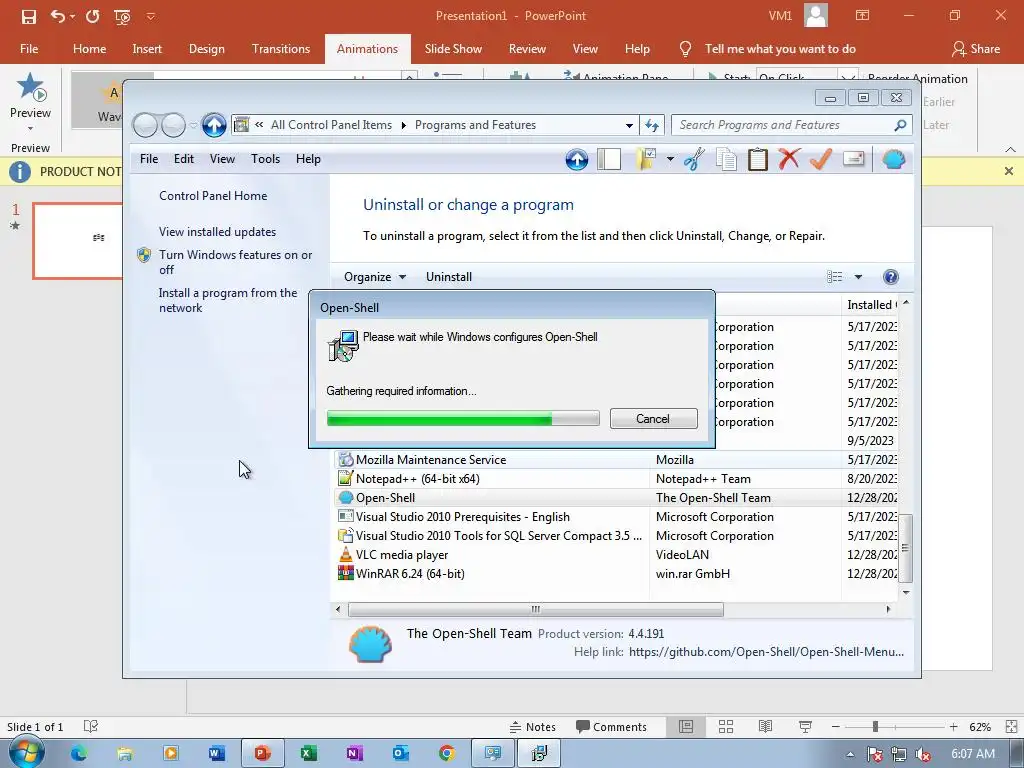Click the red X Delete icon
The image size is (1024, 768).
[x=789, y=159]
